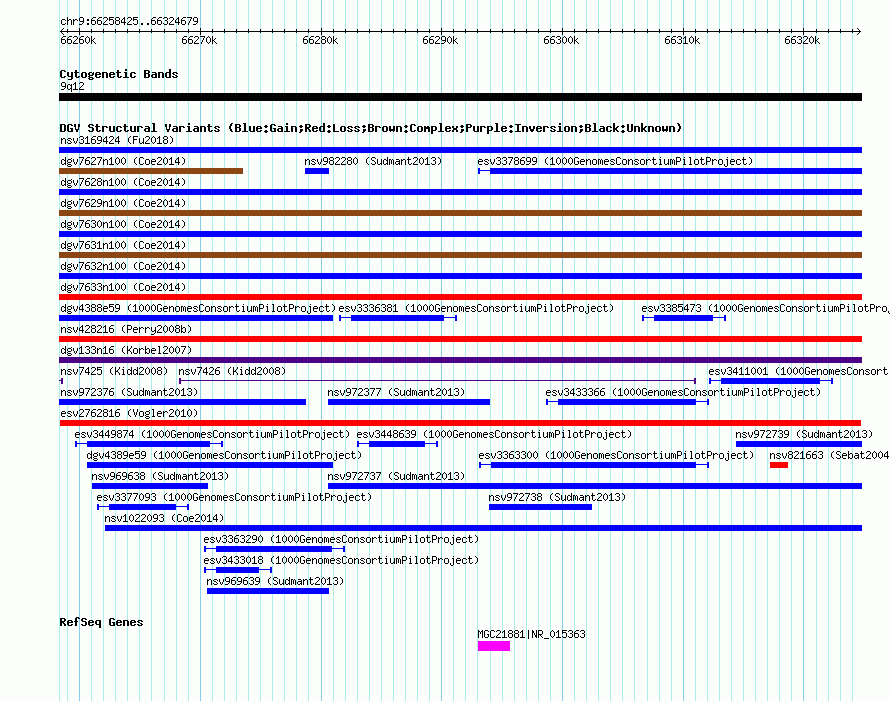Click the DGV Structural Variants track title
The height and width of the screenshot is (701, 890).
pyautogui.click(x=371, y=128)
